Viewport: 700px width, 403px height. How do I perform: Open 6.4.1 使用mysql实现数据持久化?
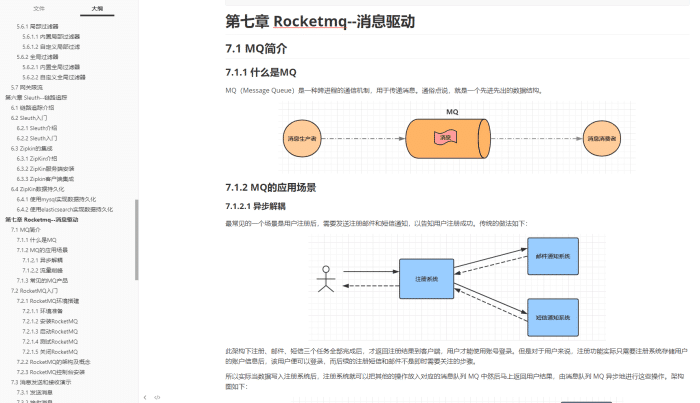56,199
